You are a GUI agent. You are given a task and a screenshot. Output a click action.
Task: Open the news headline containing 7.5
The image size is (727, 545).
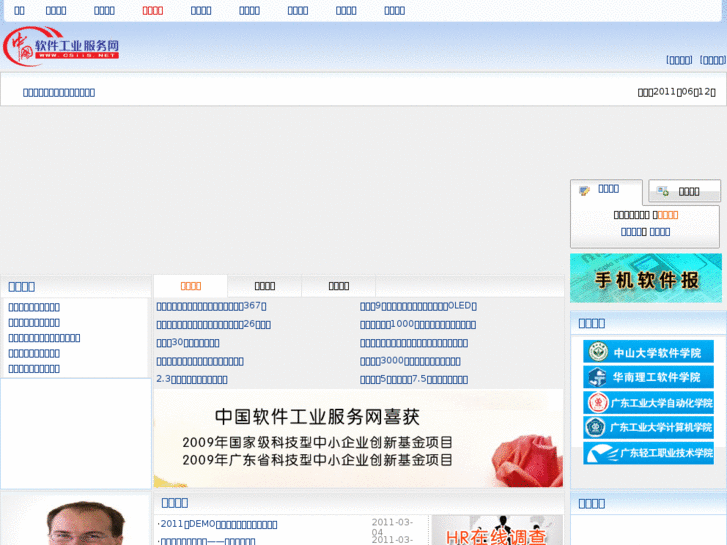click(414, 379)
